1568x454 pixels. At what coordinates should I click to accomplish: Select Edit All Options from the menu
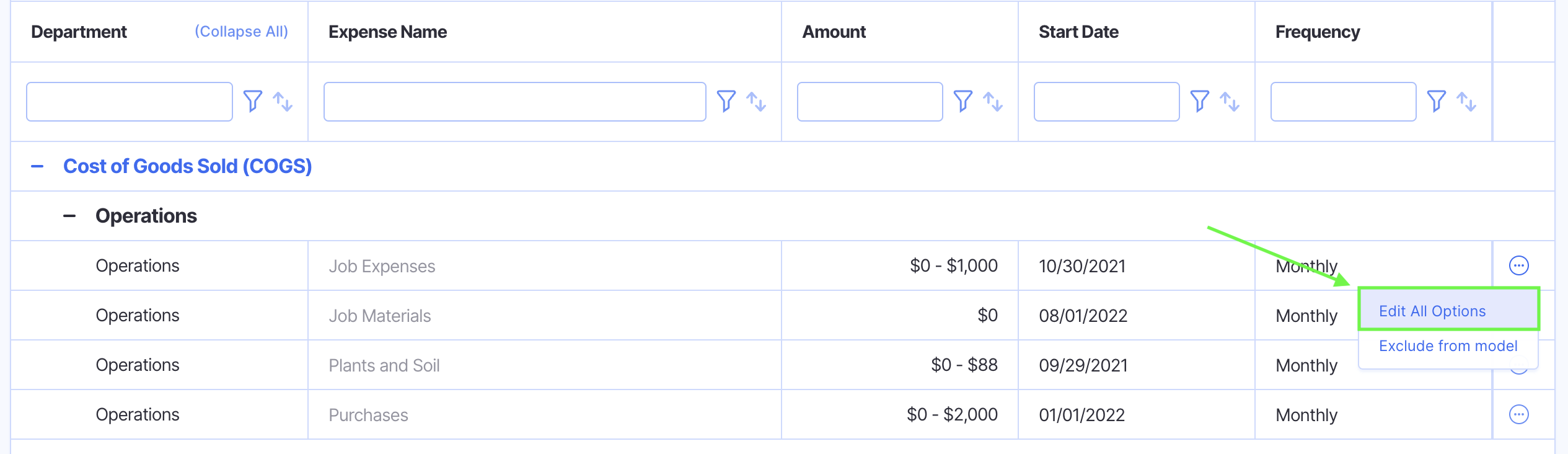coord(1432,311)
